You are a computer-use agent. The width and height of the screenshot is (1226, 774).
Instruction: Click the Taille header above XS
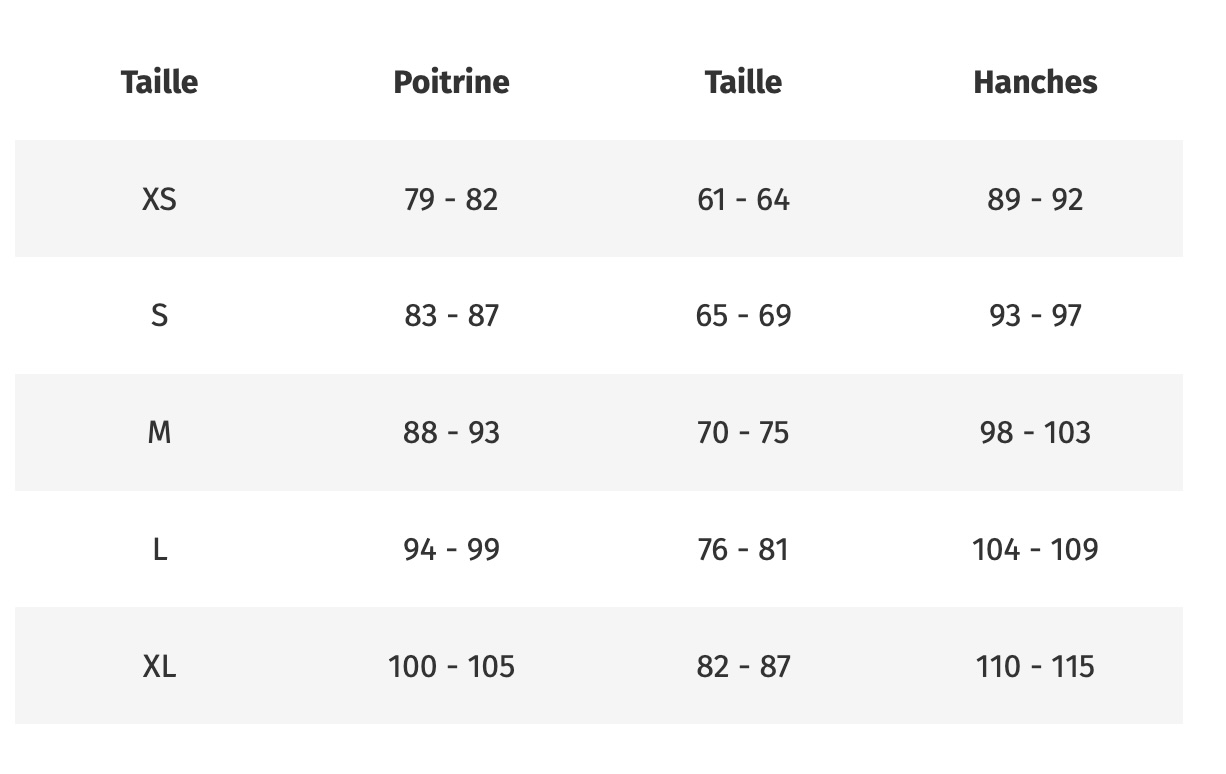click(x=159, y=82)
